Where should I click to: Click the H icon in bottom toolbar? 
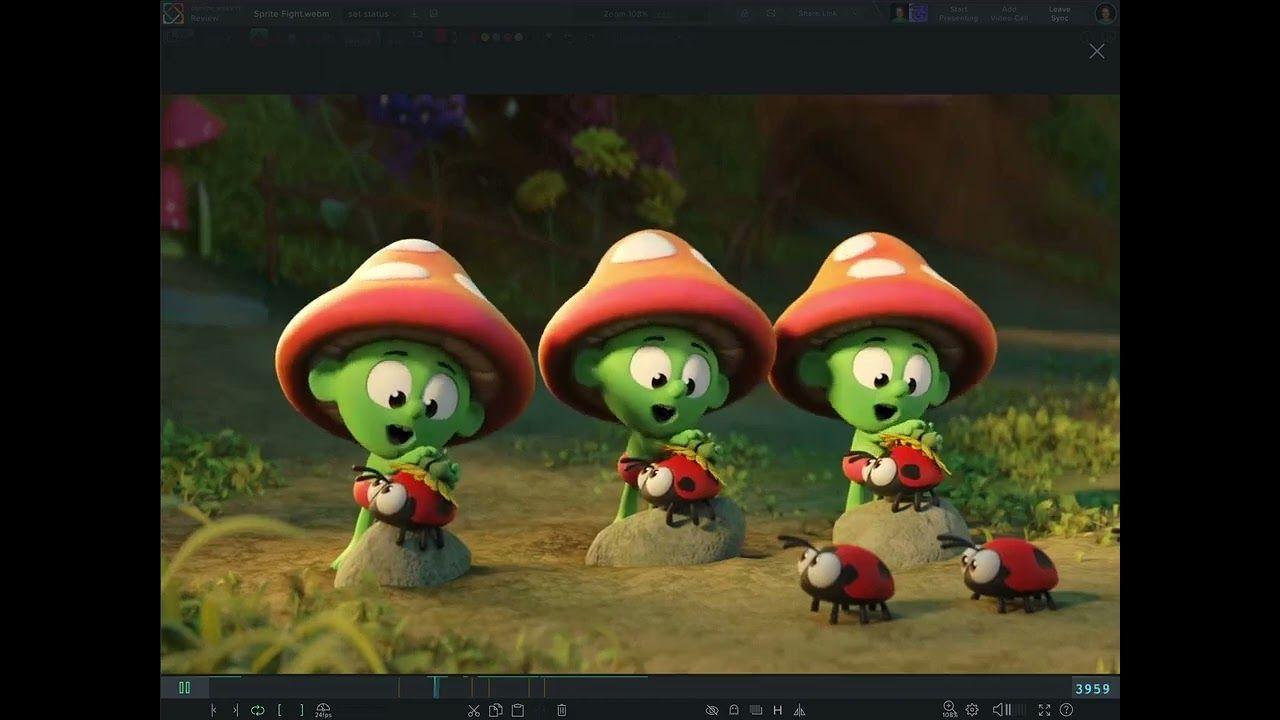(777, 710)
